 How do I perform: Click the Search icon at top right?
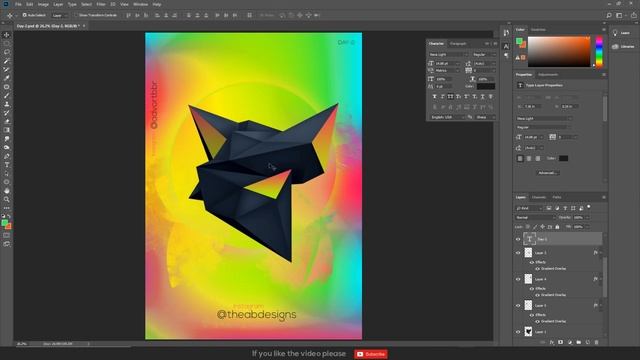coord(609,15)
